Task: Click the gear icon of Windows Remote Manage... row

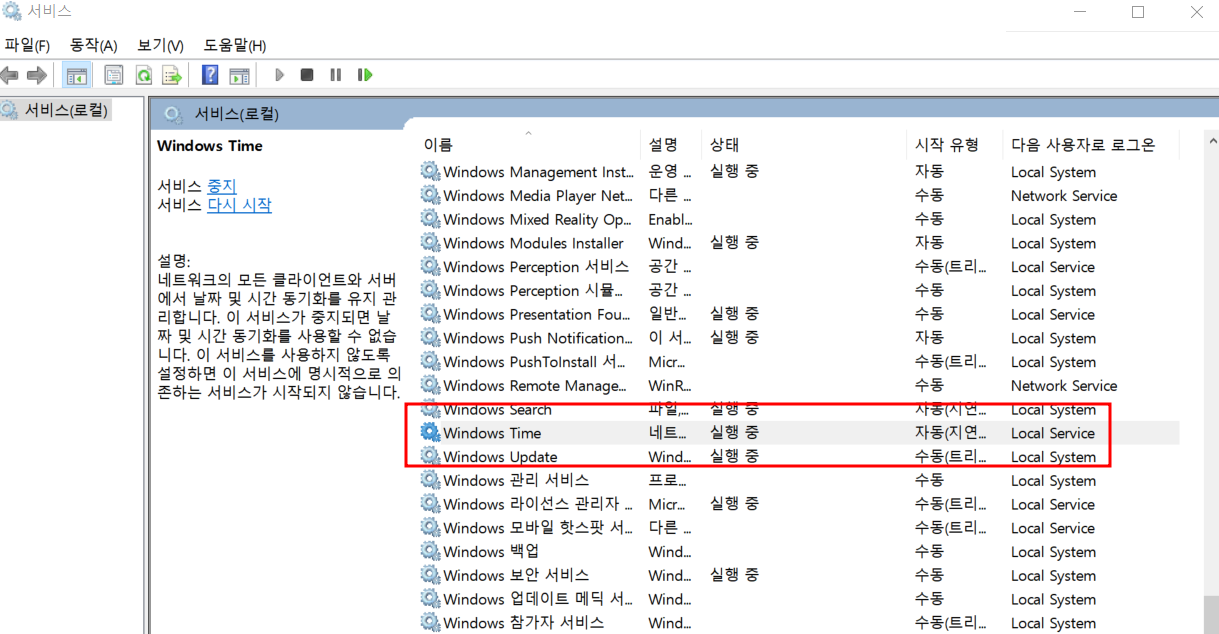Action: click(x=430, y=386)
